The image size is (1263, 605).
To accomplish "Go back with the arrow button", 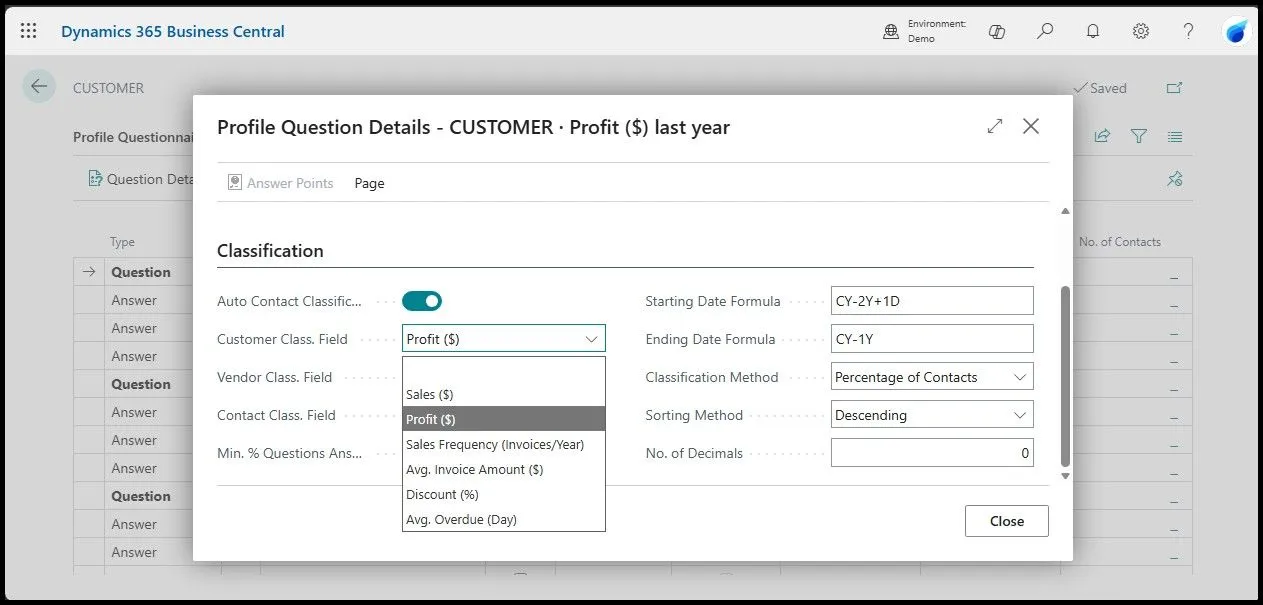I will (x=39, y=86).
